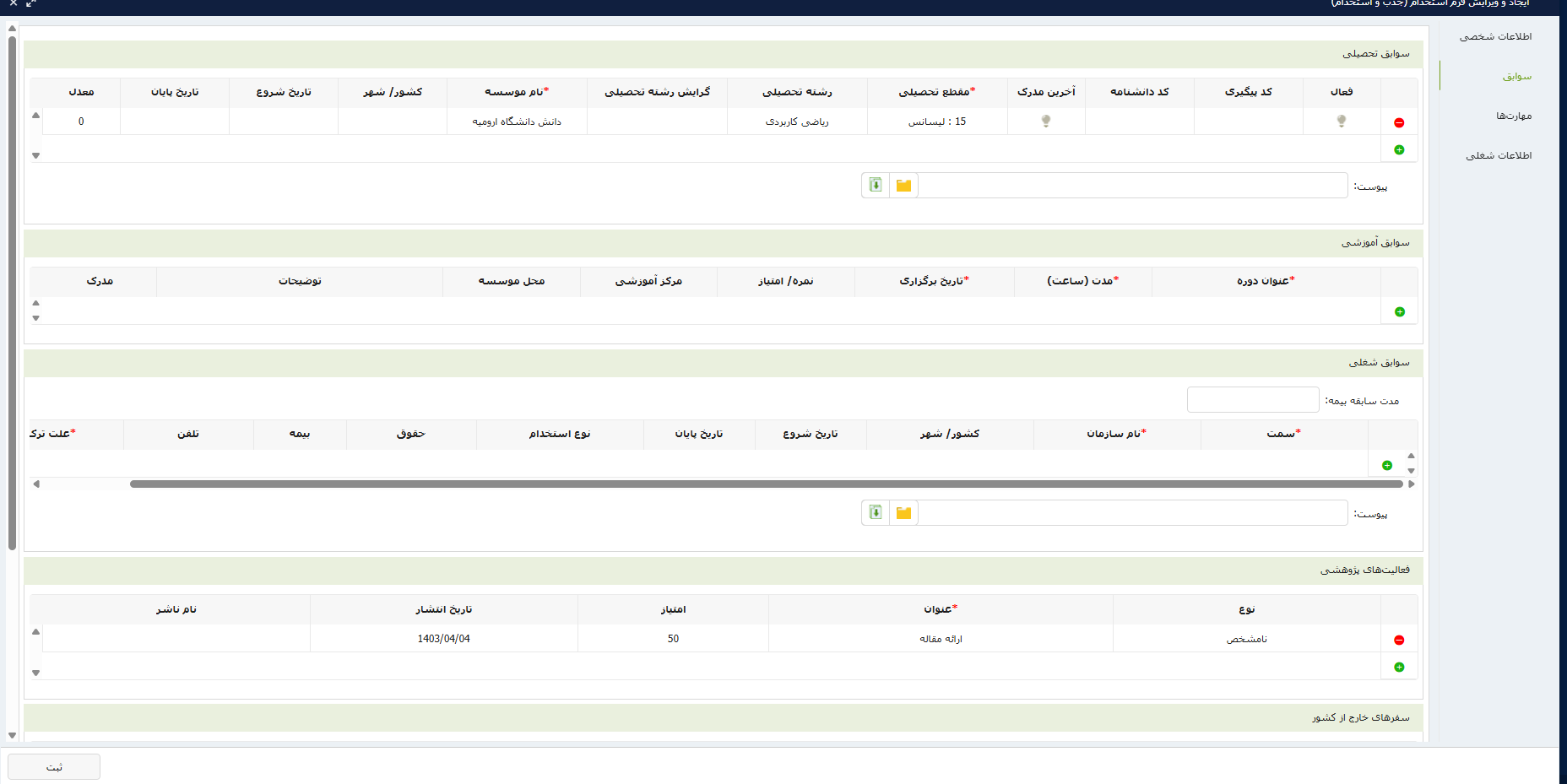Screen dimensions: 1567x784
Task: Open folder icon for education records attachment
Action: (x=903, y=186)
